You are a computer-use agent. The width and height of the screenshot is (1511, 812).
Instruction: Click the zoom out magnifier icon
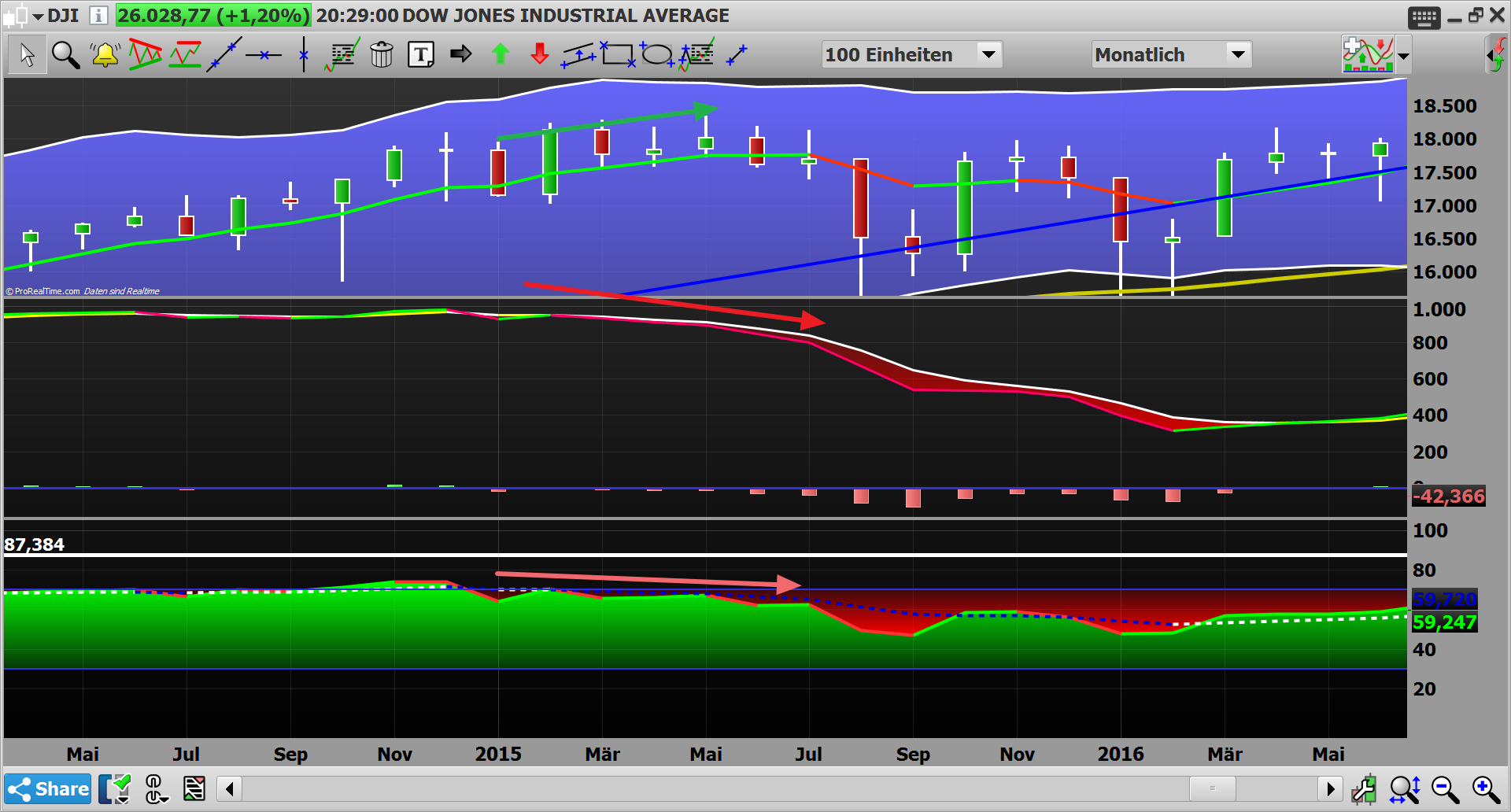click(x=1445, y=789)
